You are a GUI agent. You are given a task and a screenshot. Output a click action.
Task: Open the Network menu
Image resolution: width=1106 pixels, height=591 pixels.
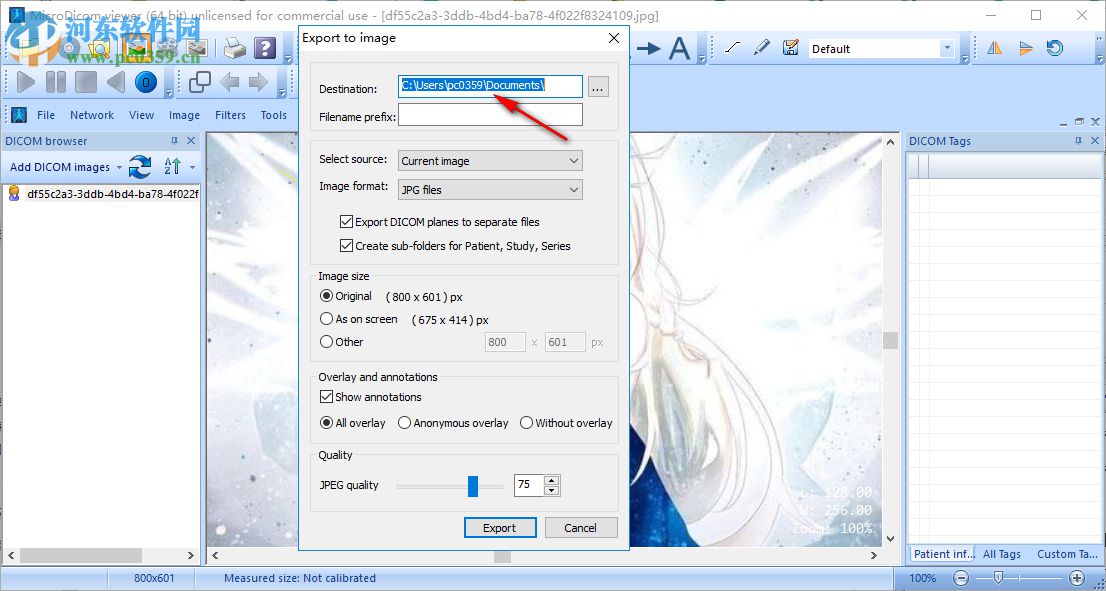pos(92,115)
